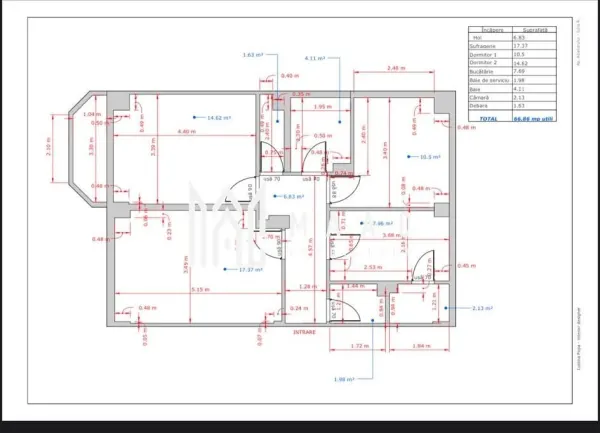This screenshot has width=600, height=433.
Task: Click the 1.63 m² label above the plan
Action: pyautogui.click(x=253, y=55)
